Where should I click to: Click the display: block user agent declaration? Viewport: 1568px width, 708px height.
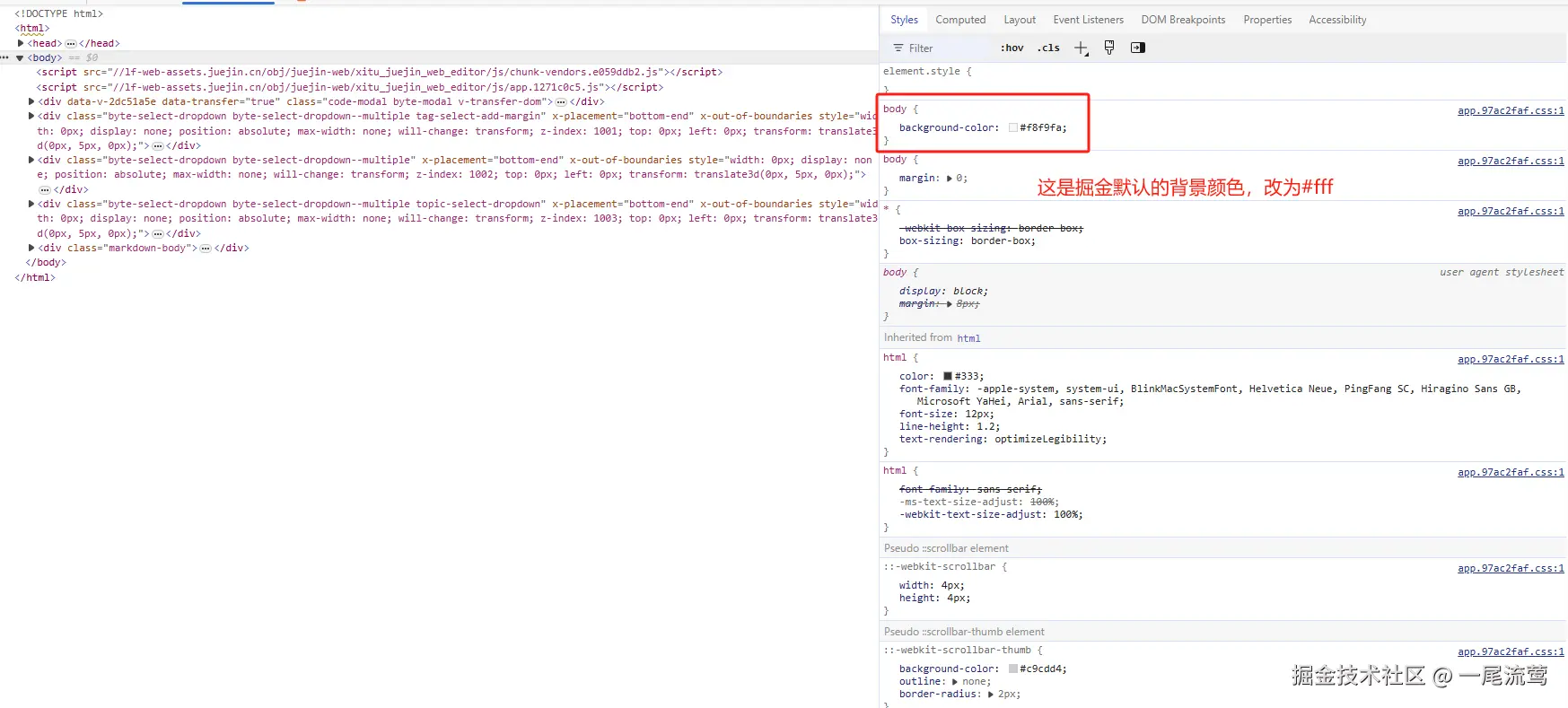[x=943, y=291]
